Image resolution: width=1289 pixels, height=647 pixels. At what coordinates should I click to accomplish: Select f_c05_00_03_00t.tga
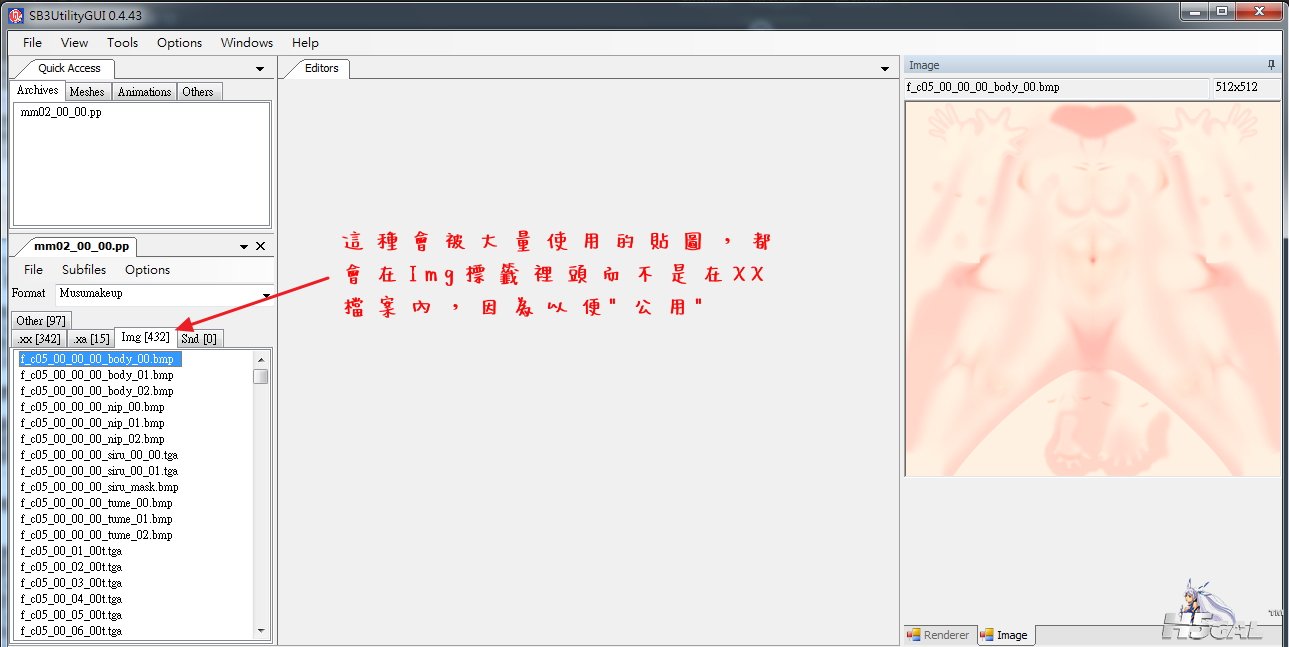(x=71, y=583)
